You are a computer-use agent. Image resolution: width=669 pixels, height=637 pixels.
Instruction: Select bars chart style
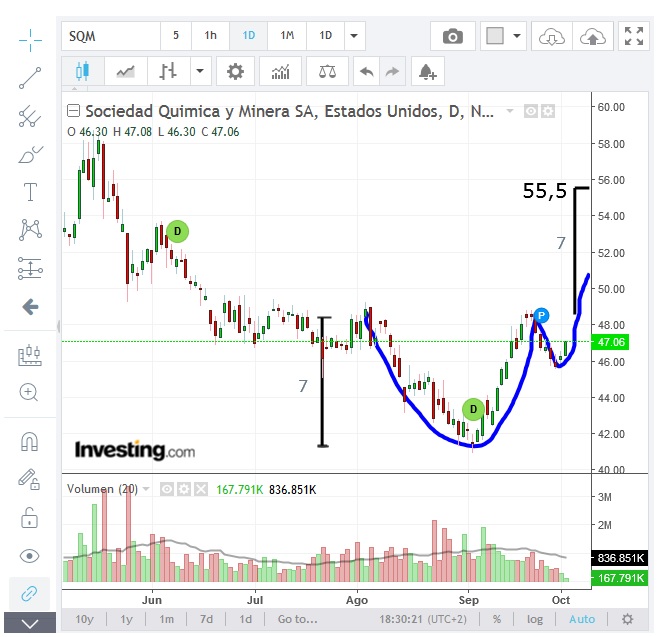168,71
